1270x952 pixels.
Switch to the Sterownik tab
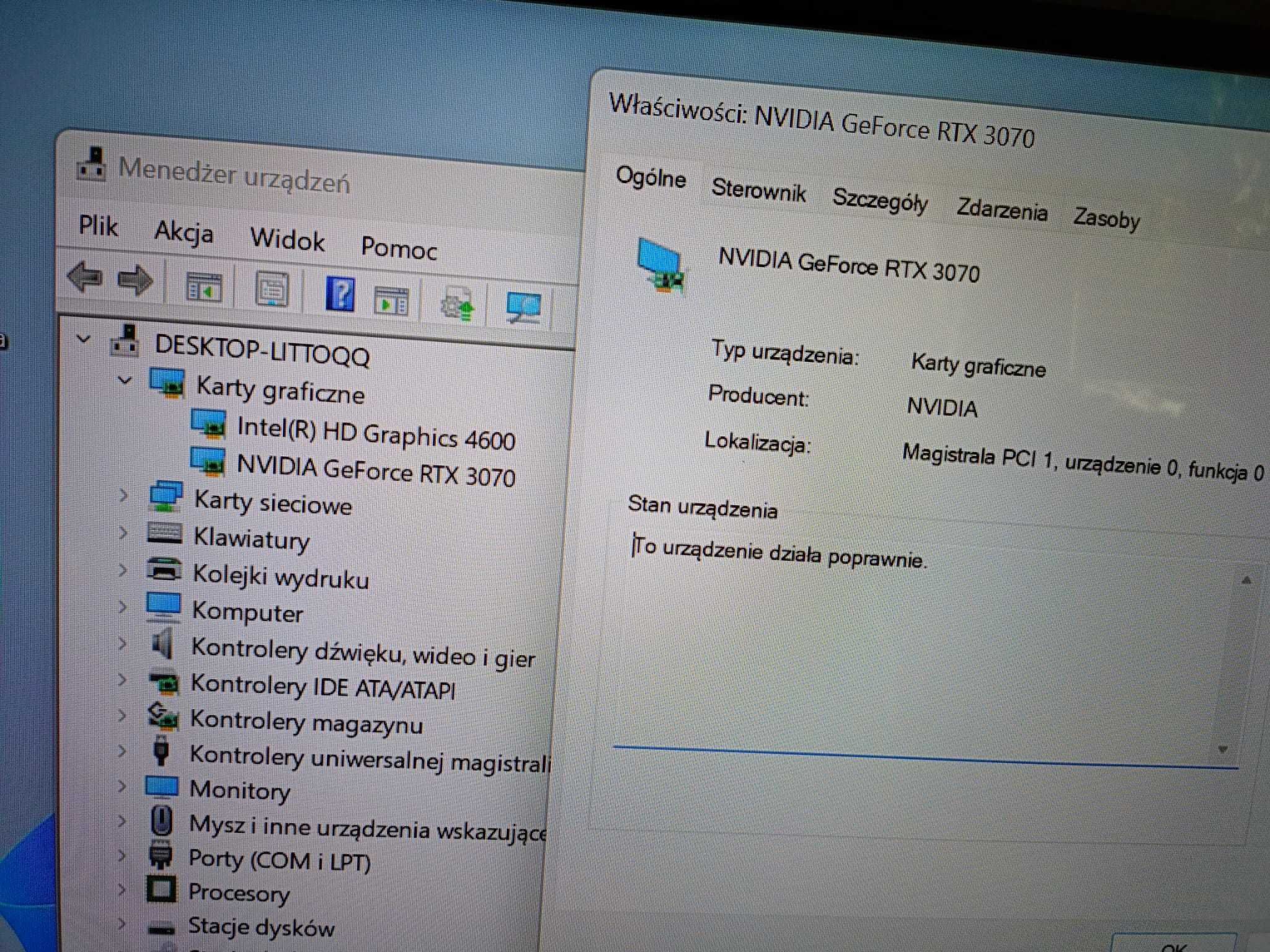pos(758,190)
